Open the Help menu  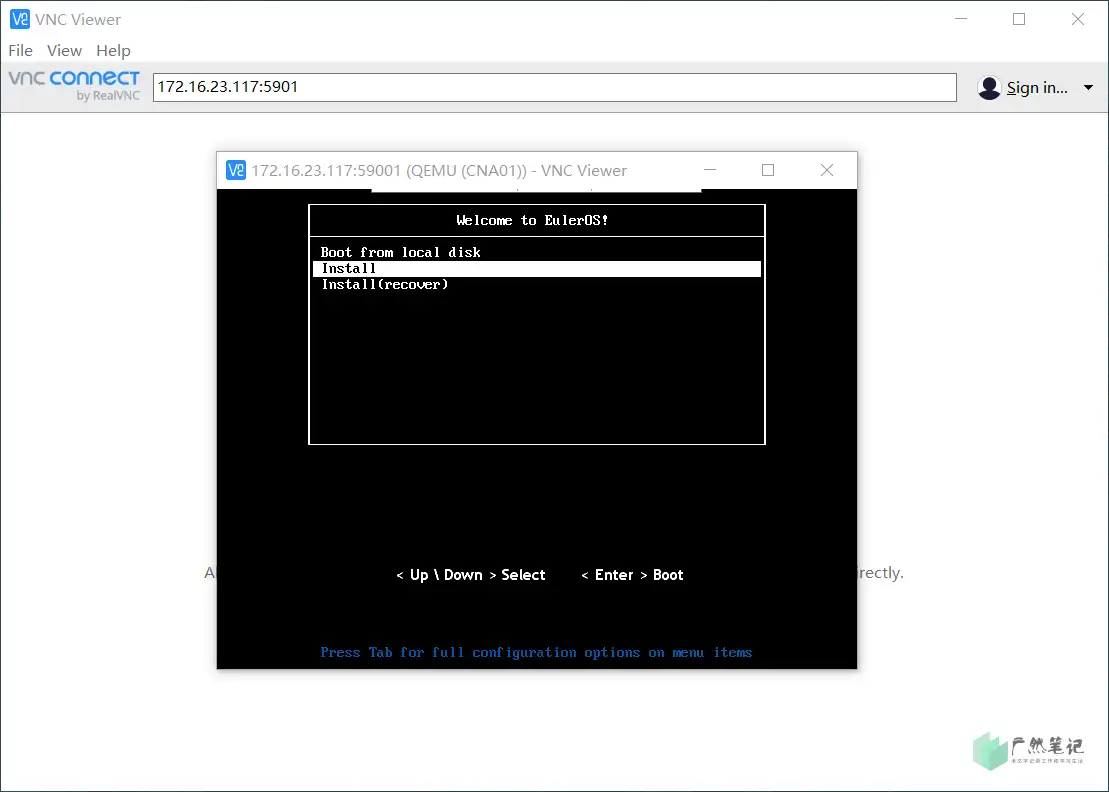[113, 50]
